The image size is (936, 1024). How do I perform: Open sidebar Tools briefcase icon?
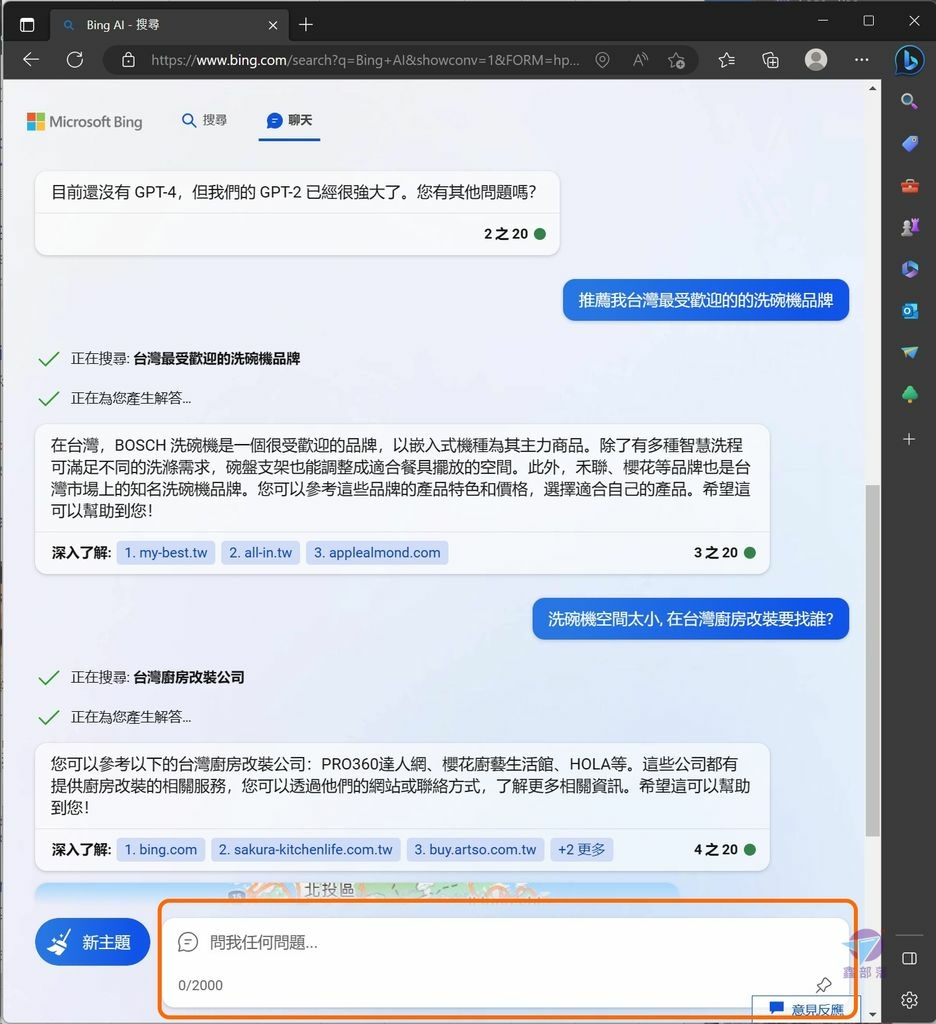(x=909, y=186)
